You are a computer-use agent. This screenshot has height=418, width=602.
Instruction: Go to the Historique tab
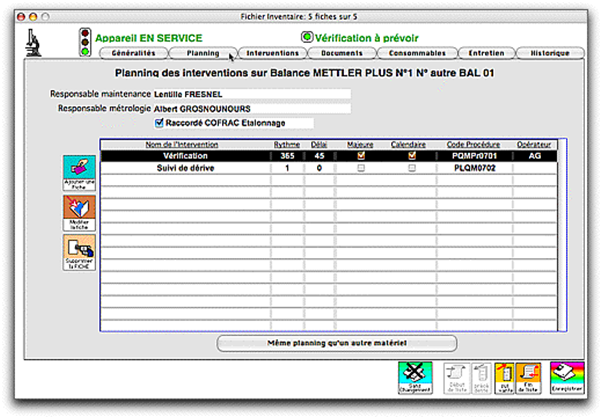click(550, 52)
